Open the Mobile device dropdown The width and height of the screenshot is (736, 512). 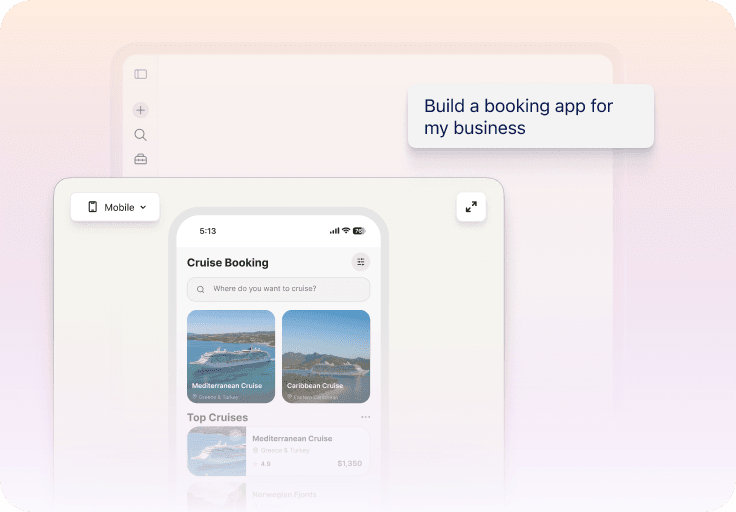pos(115,207)
